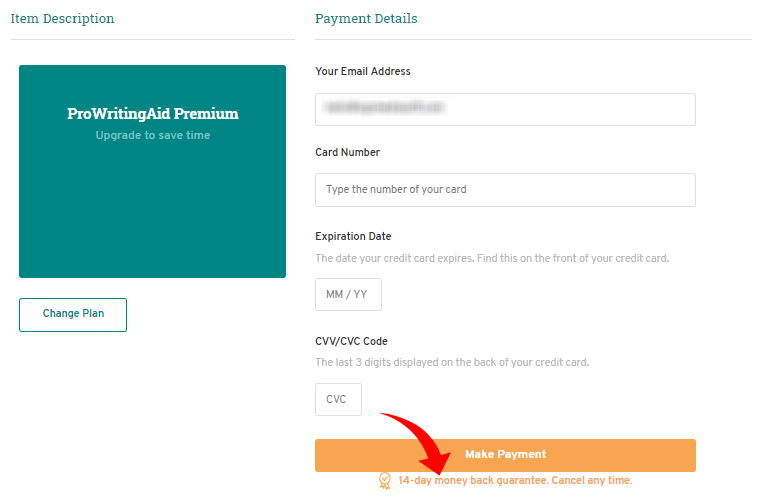Viewport: 764px width, 500px height.
Task: Click the ProWritingAid Premium plan card
Action: 153,171
